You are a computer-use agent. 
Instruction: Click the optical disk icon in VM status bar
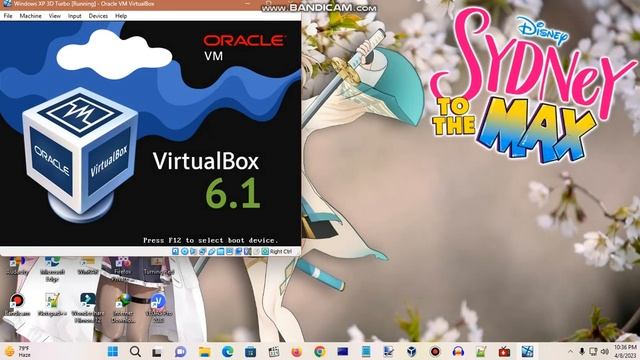(x=184, y=251)
